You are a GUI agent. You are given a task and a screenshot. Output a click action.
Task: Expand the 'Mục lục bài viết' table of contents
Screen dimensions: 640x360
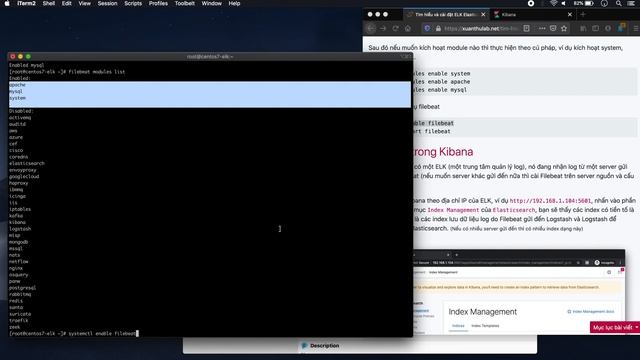click(615, 327)
